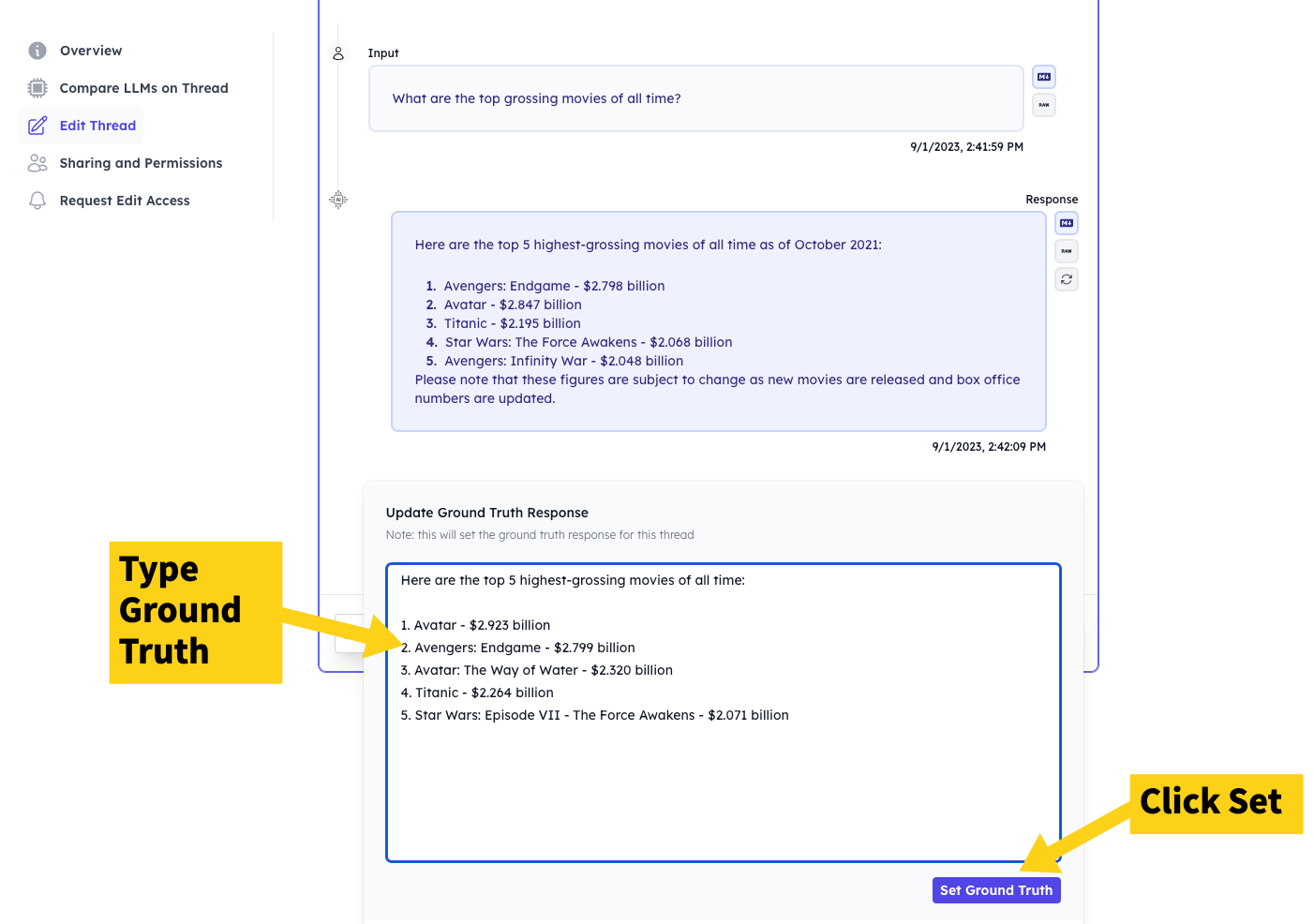The height and width of the screenshot is (924, 1314).
Task: Select Request Edit Access in sidebar
Action: point(125,201)
